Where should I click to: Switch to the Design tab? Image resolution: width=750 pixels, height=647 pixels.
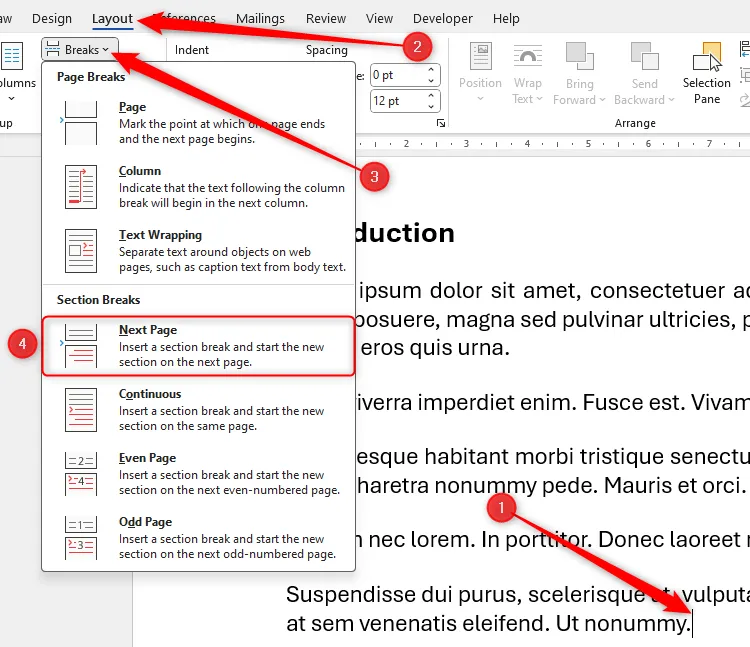coord(52,18)
